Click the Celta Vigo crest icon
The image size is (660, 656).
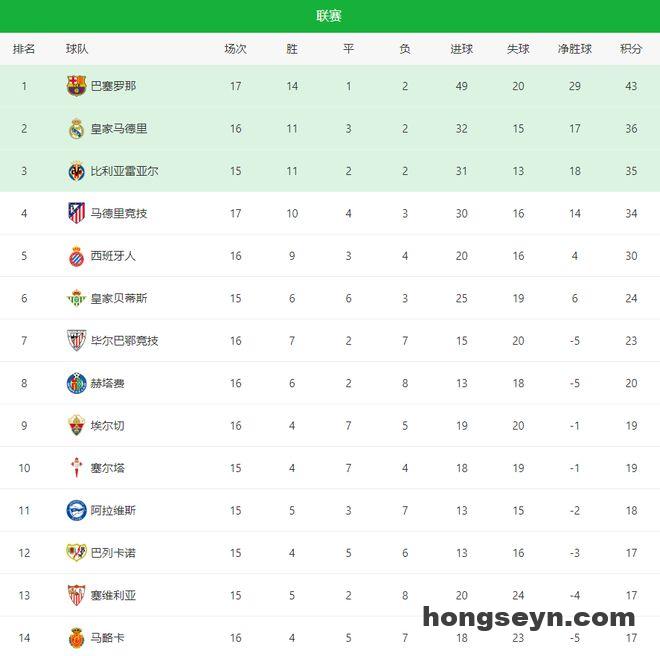[76, 468]
